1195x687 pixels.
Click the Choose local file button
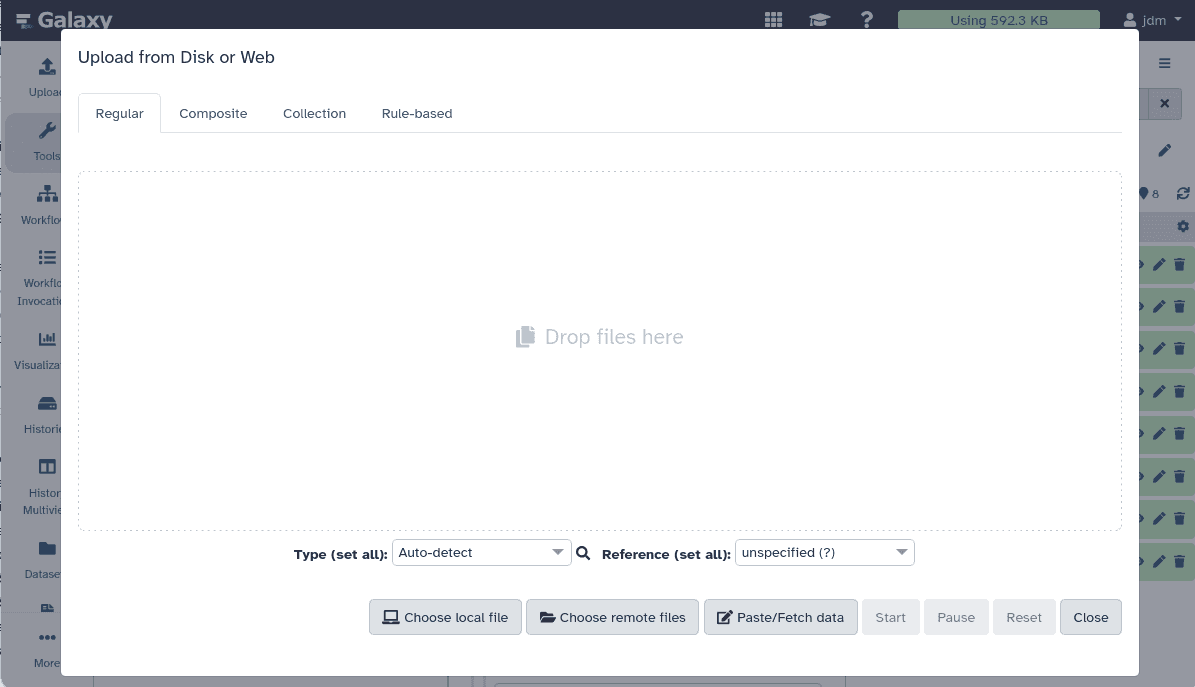click(445, 617)
